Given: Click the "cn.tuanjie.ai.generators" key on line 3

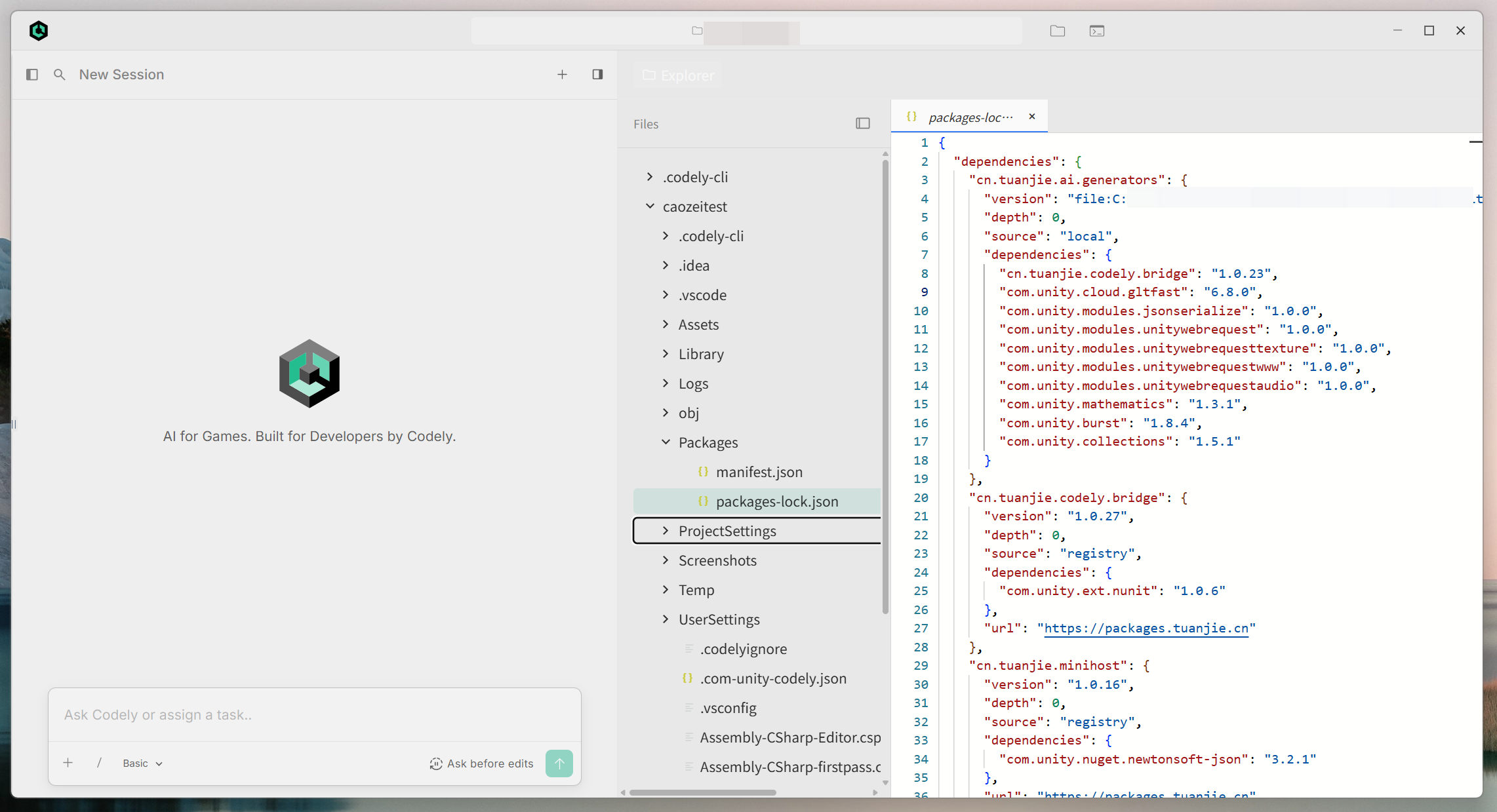Looking at the screenshot, I should tap(1067, 180).
